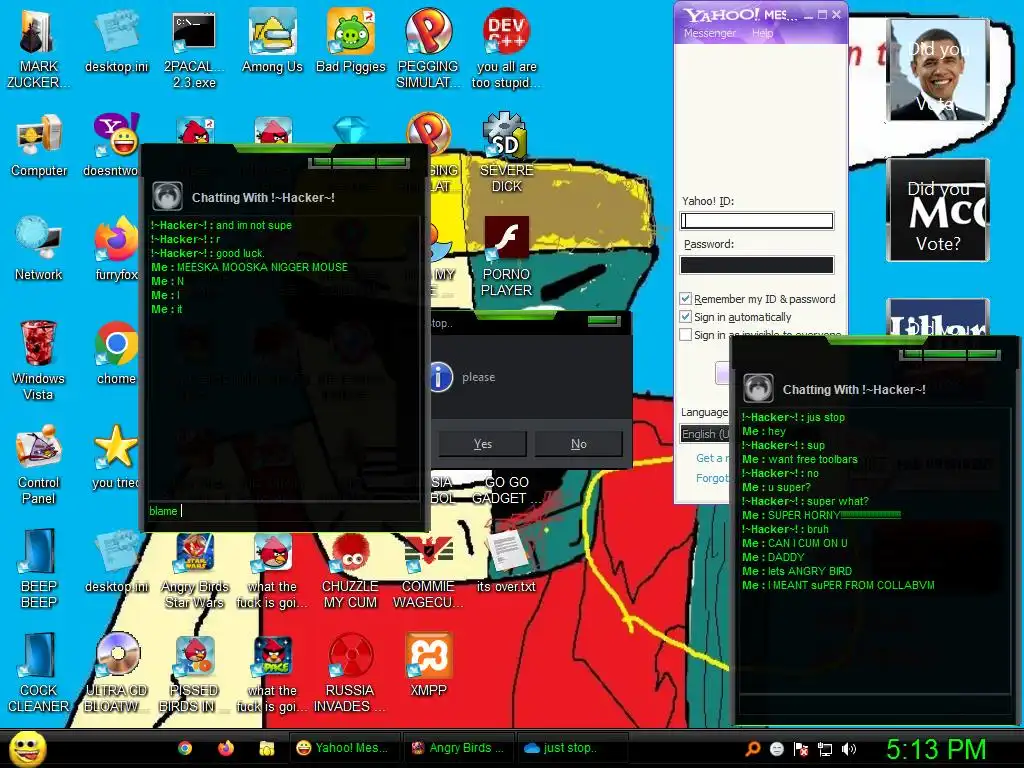Click the Password input field
This screenshot has width=1024, height=768.
point(757,264)
